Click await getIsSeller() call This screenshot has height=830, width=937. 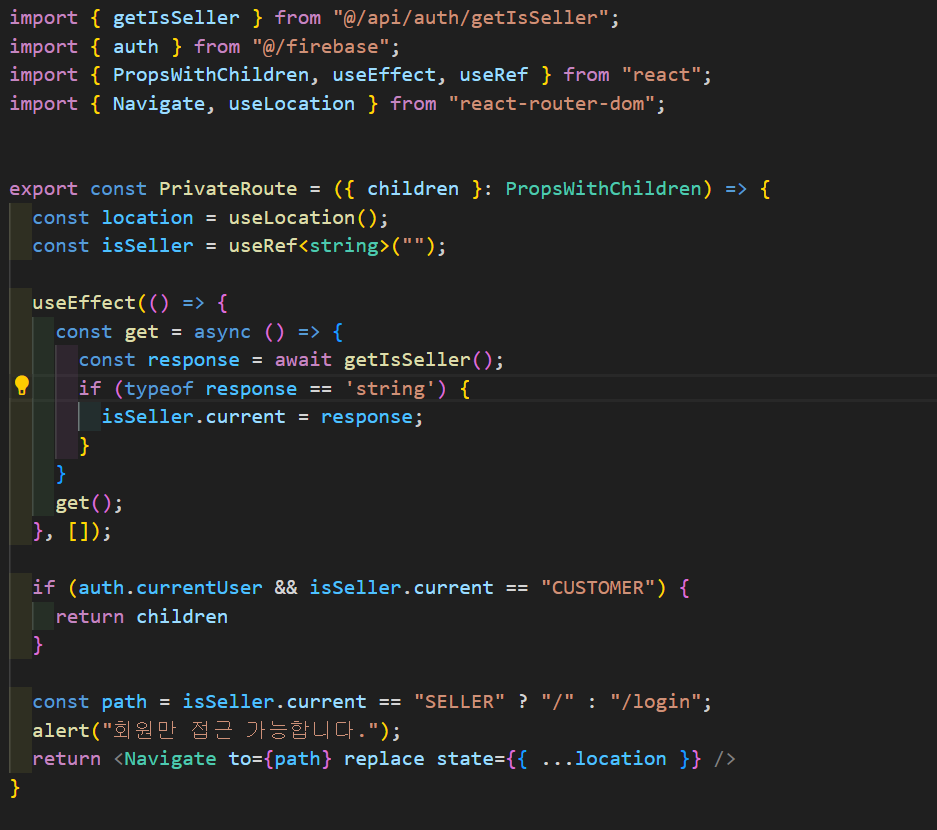pos(384,360)
